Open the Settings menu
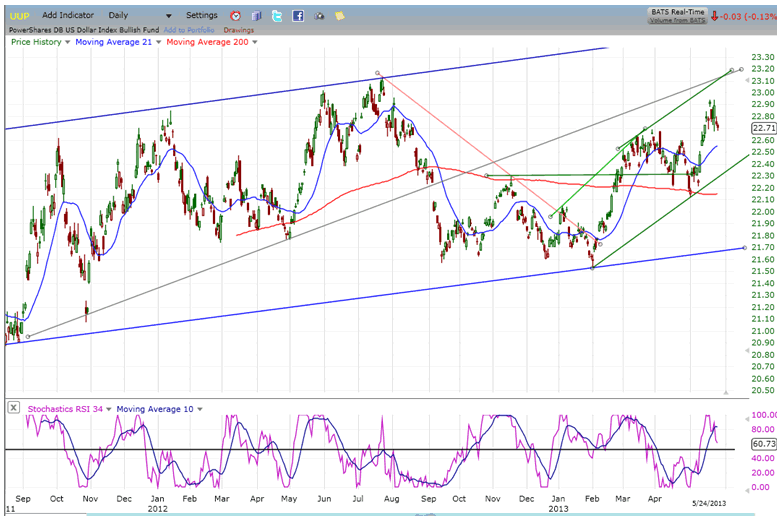Viewport: 777px width, 525px height. click(201, 16)
